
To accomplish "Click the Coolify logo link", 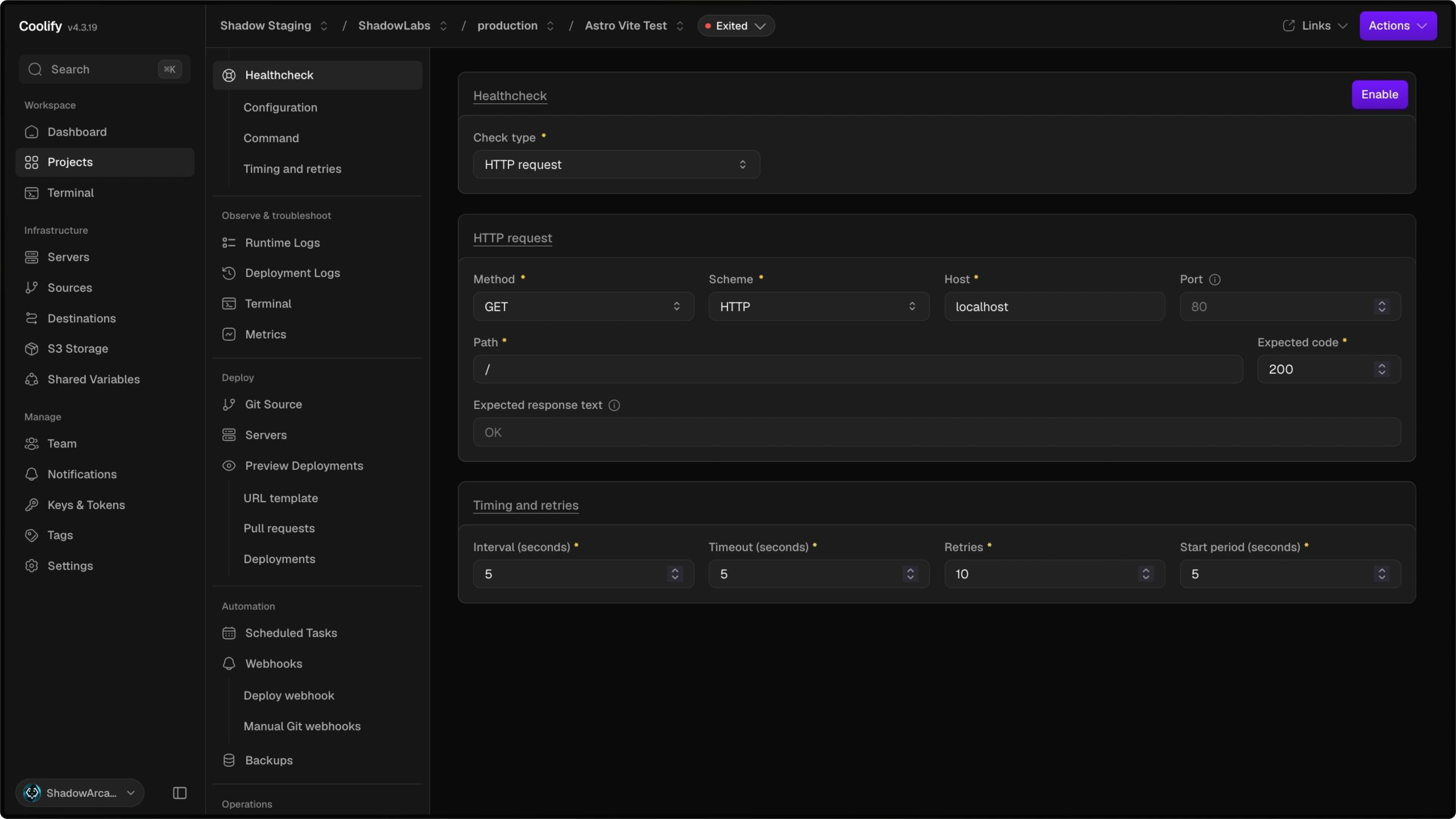I will pos(41,26).
